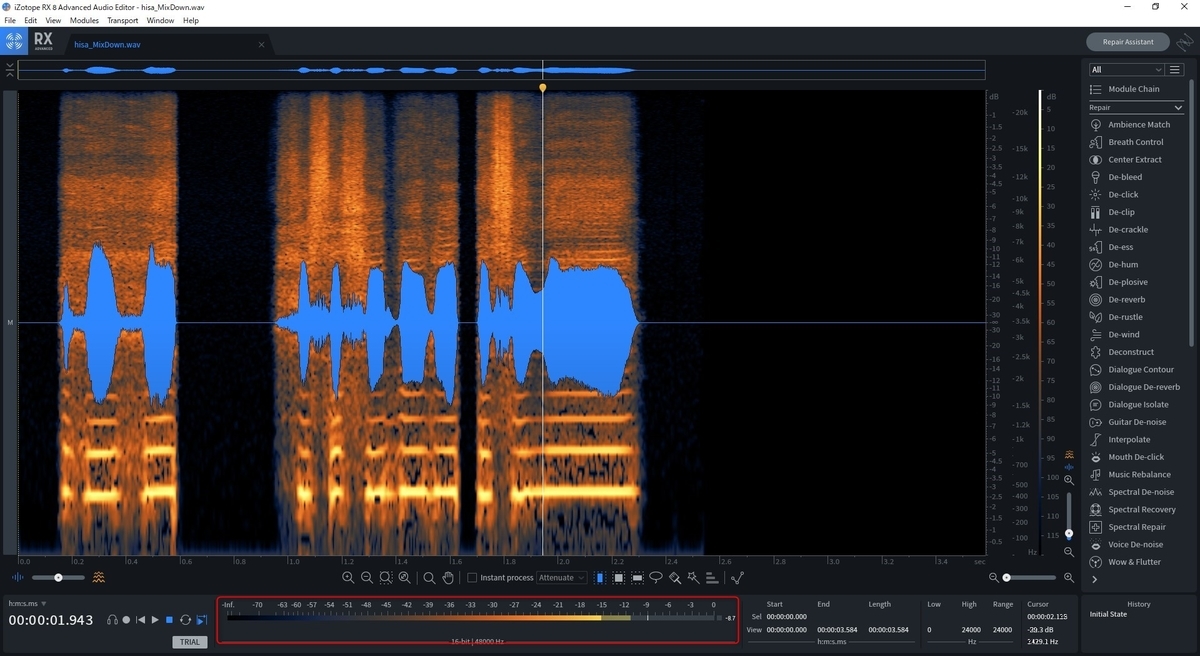Select the Frequency selection tool

[637, 577]
